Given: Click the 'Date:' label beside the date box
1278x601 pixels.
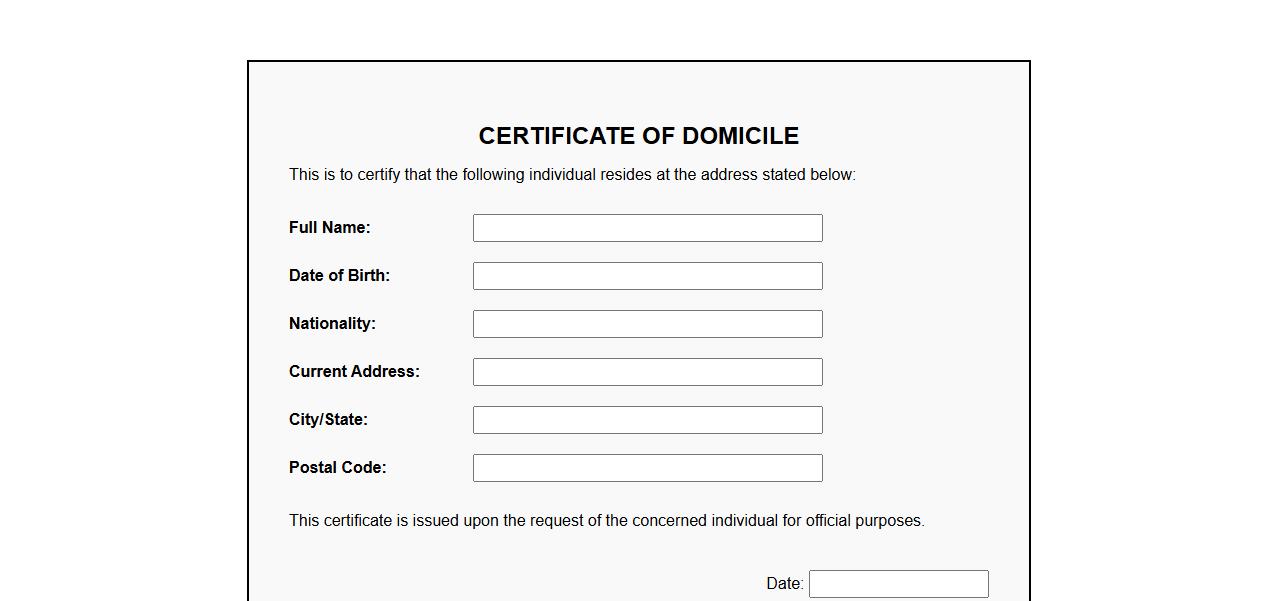Looking at the screenshot, I should click(x=784, y=584).
